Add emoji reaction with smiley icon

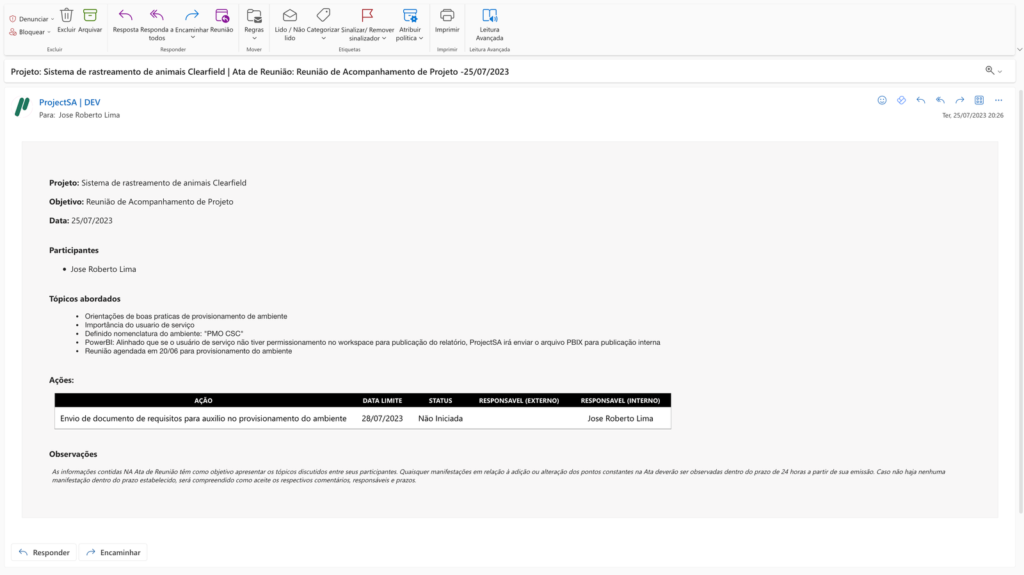[882, 100]
